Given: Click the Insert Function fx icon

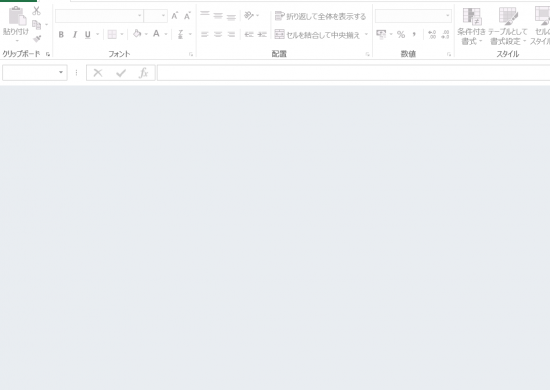Looking at the screenshot, I should coord(143,73).
